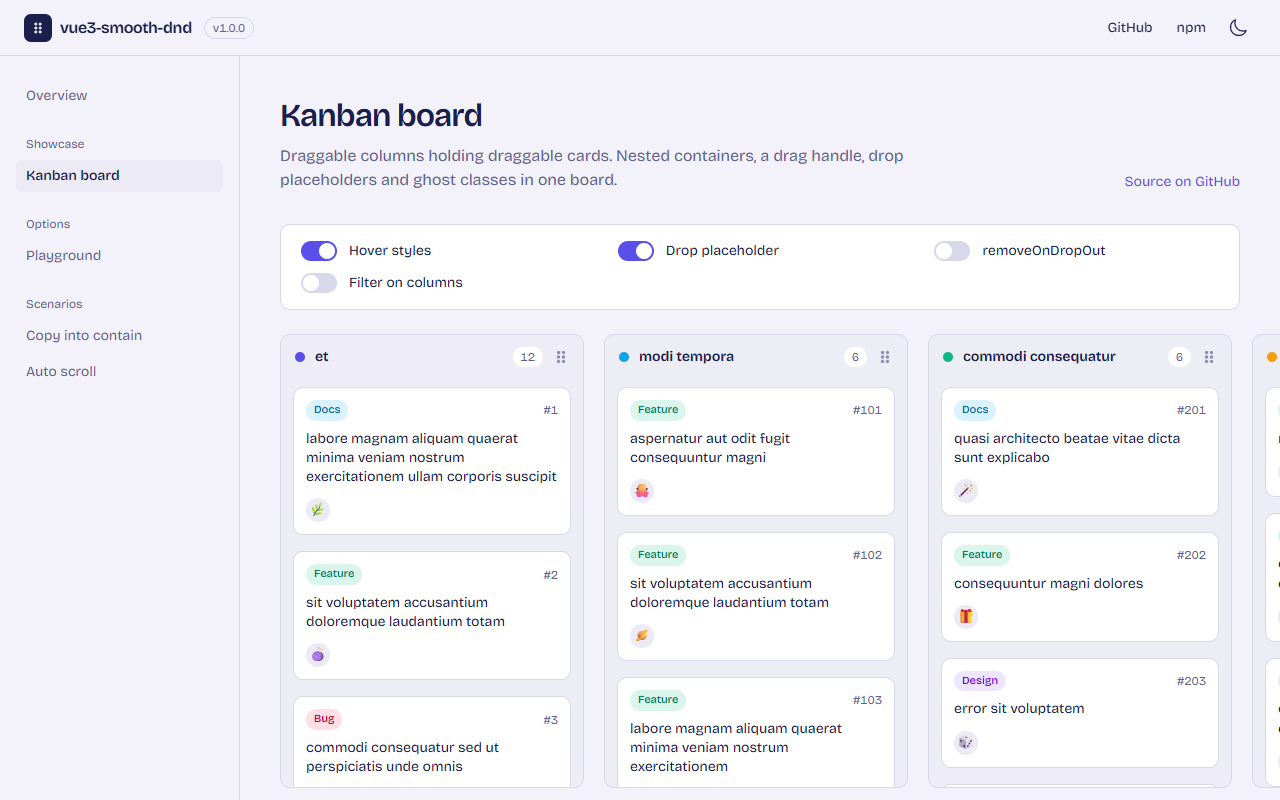Select card text 'consequuntur magni dolores'
Viewport: 1280px width, 800px height.
(x=1048, y=584)
